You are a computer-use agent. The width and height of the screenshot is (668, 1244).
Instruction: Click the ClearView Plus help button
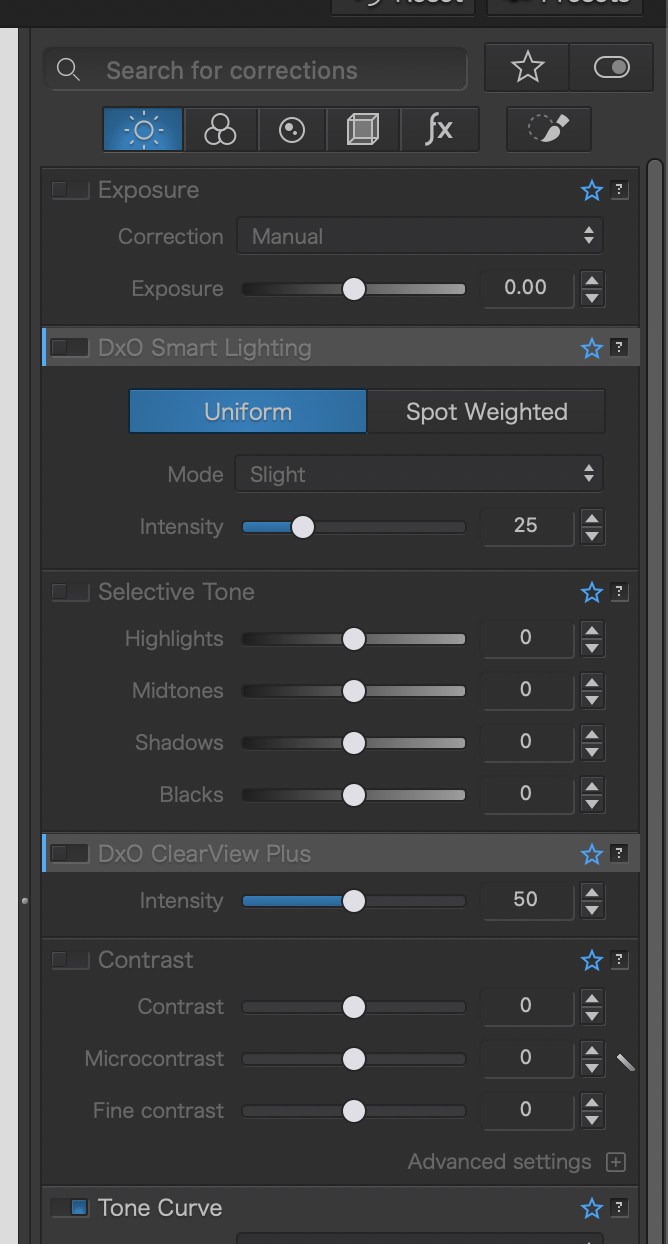[x=620, y=854]
